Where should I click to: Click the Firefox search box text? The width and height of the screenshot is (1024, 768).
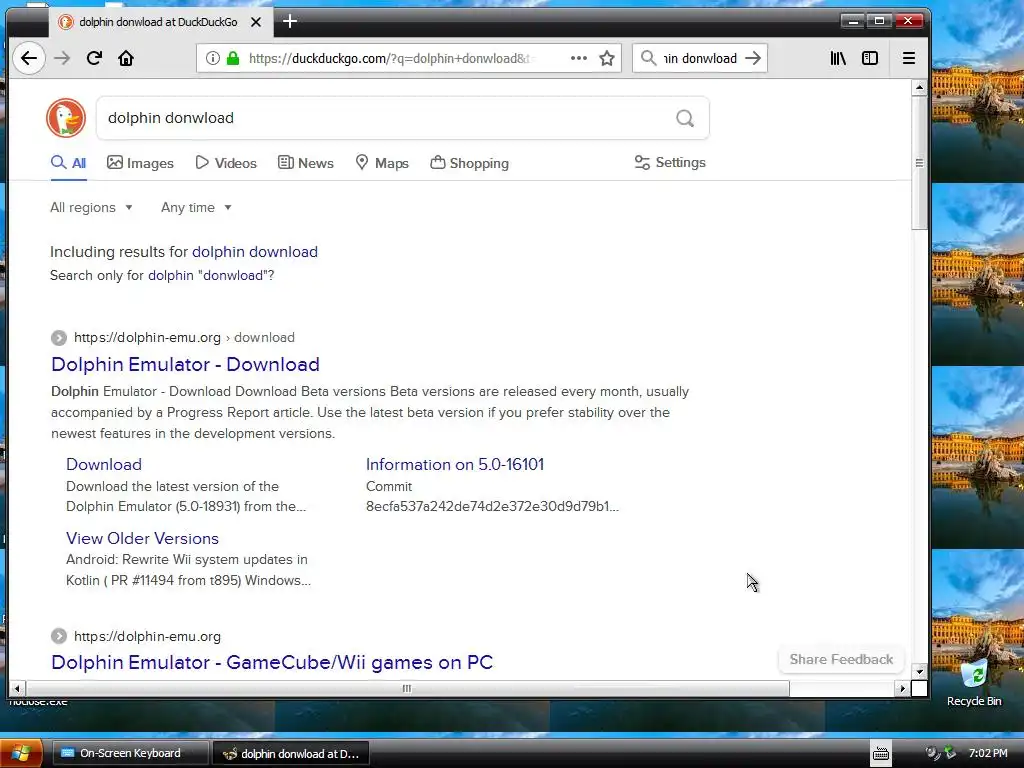(700, 58)
